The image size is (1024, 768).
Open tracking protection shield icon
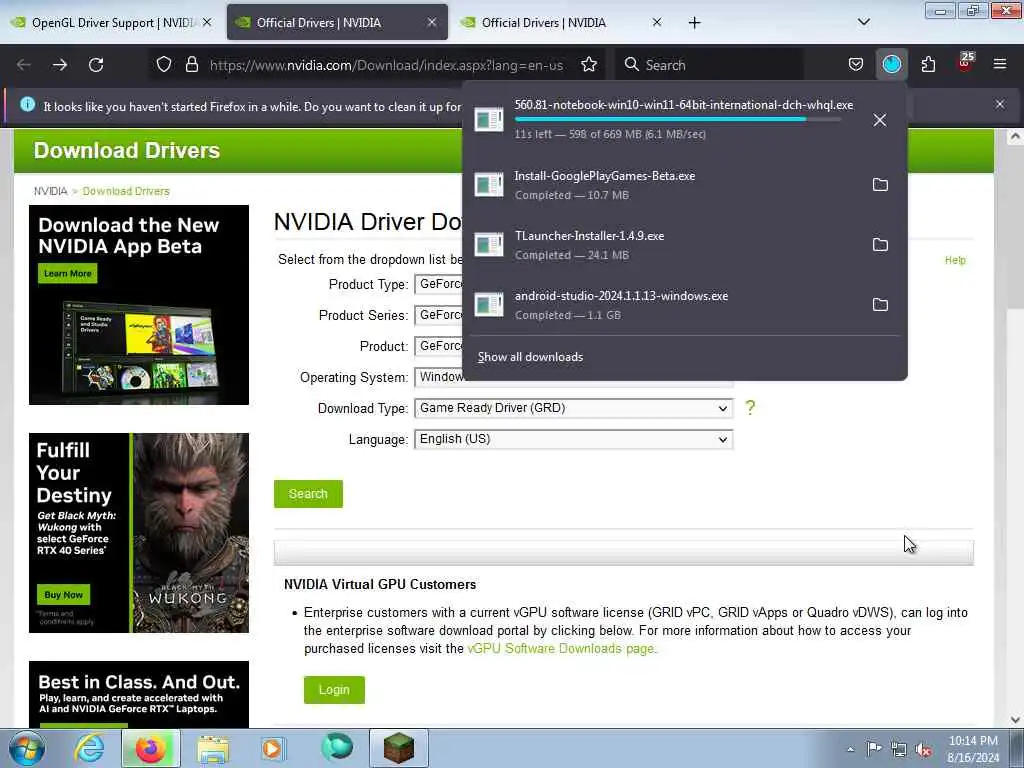pos(164,65)
